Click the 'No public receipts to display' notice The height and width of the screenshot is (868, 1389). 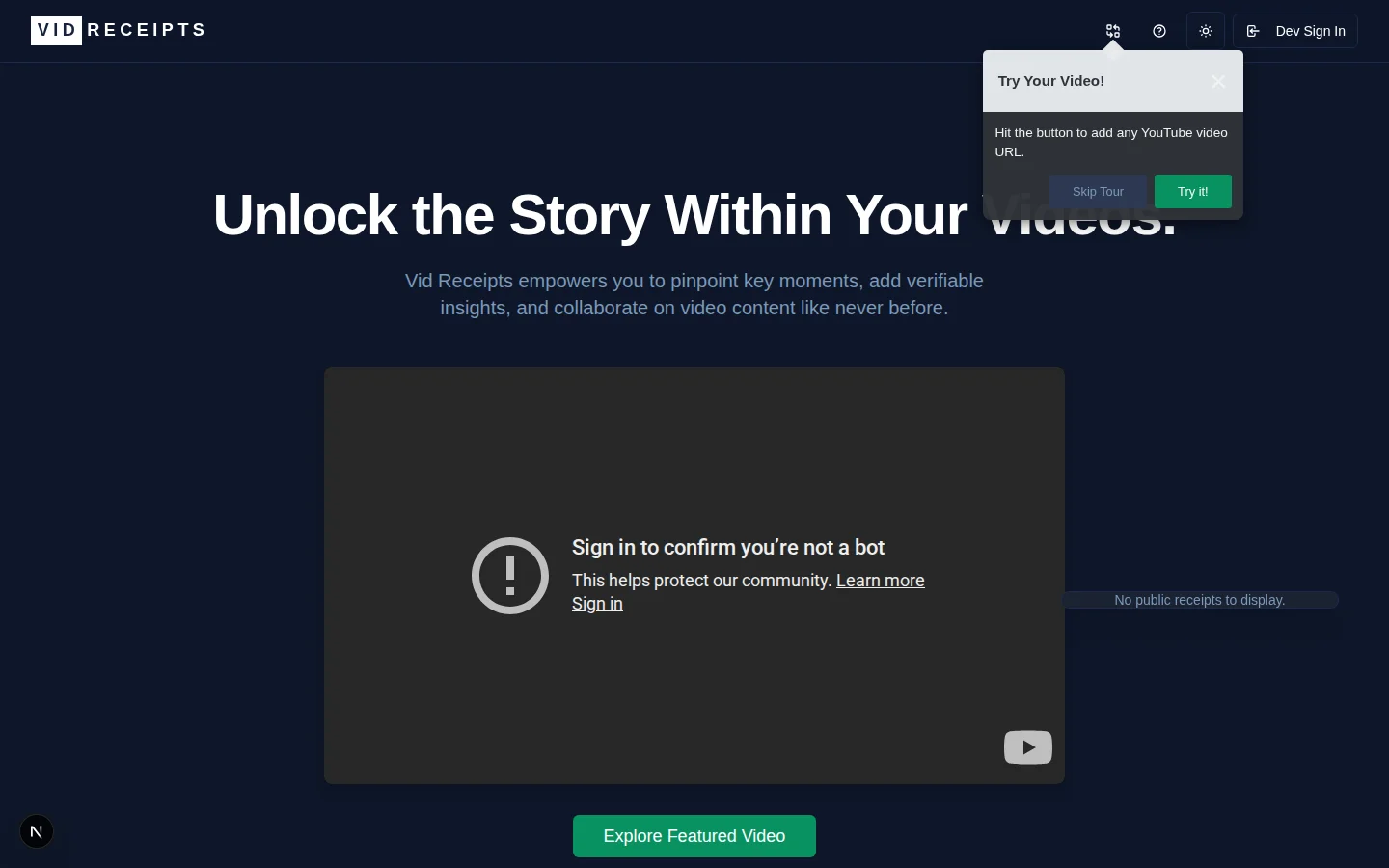(x=1200, y=600)
